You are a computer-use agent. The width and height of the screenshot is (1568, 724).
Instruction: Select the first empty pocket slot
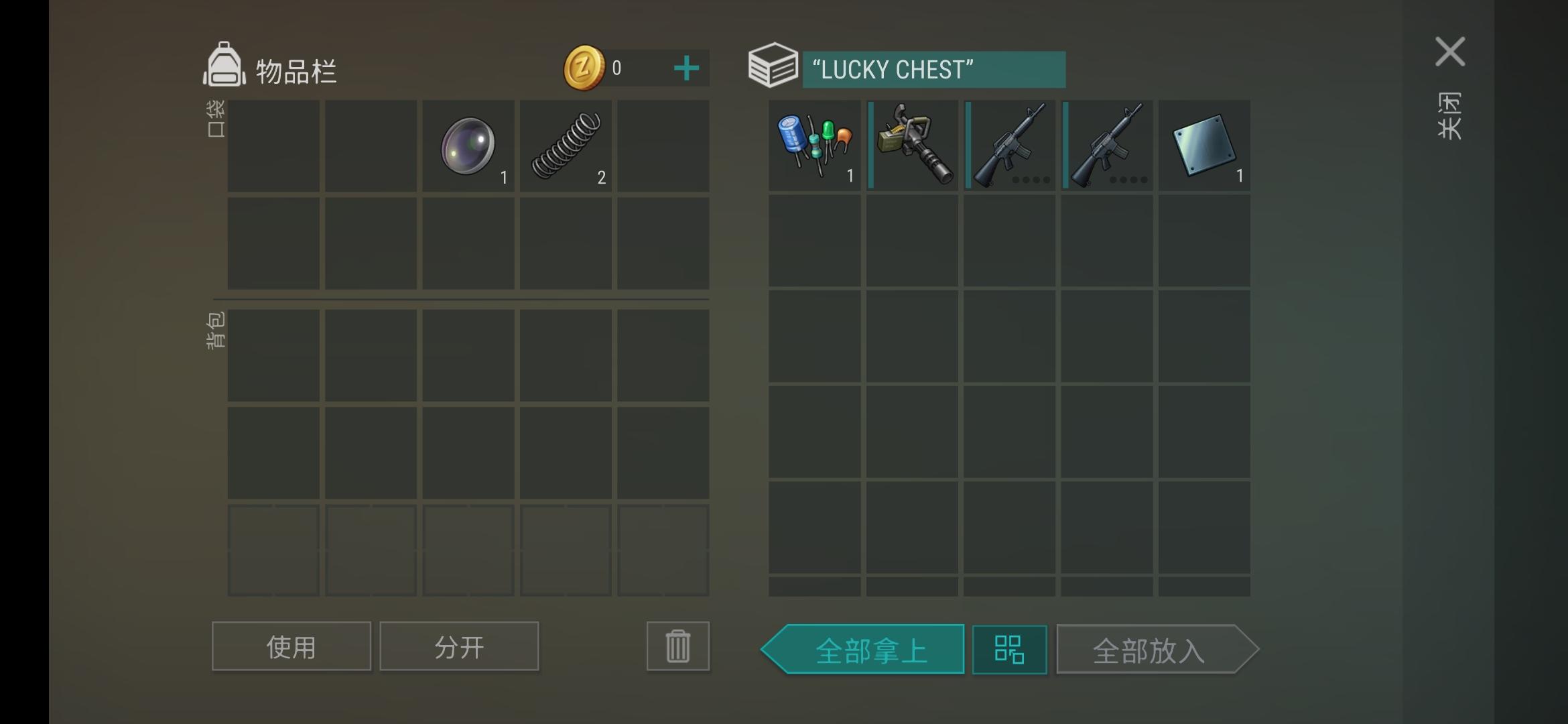tap(273, 146)
